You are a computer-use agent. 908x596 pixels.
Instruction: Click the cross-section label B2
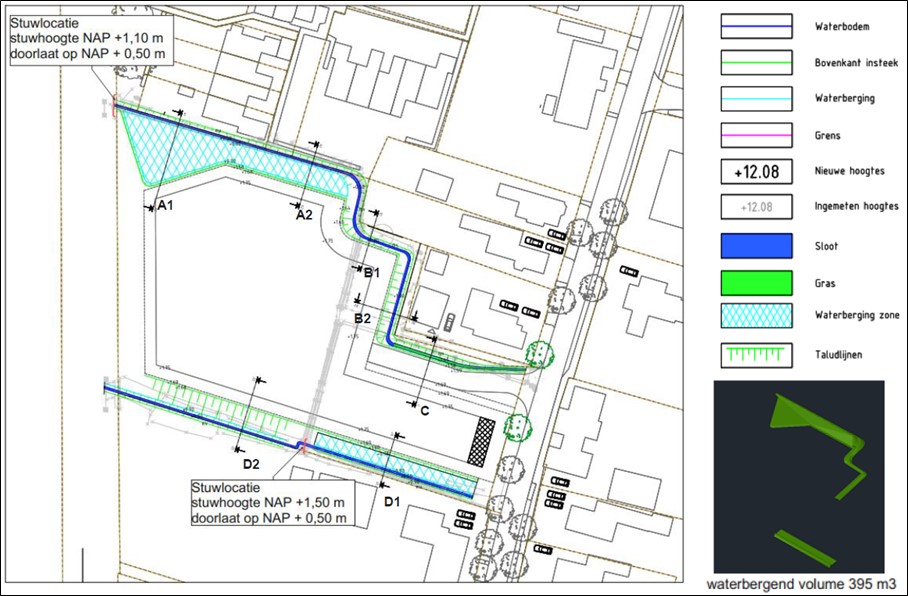(363, 318)
